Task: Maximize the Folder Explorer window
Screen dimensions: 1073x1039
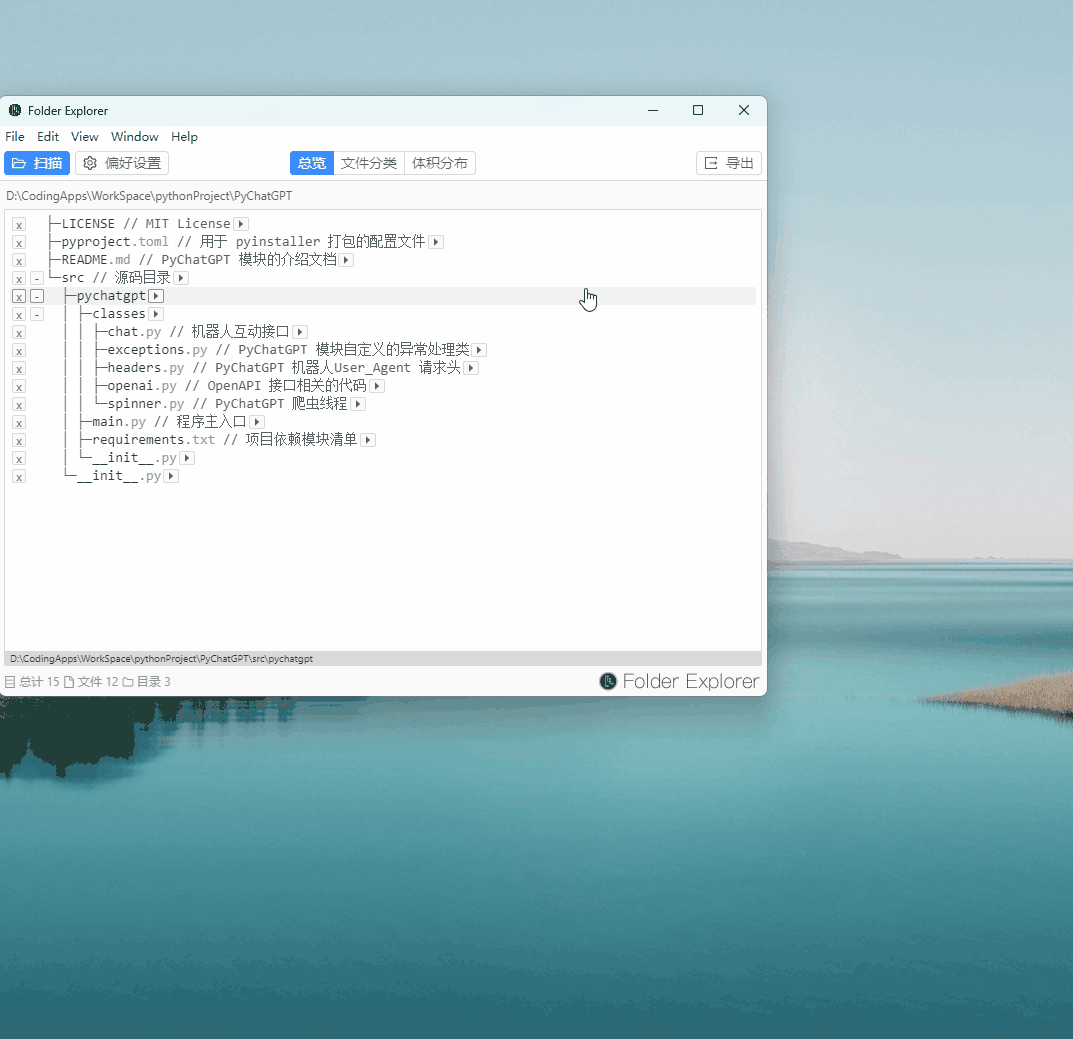Action: coord(698,110)
